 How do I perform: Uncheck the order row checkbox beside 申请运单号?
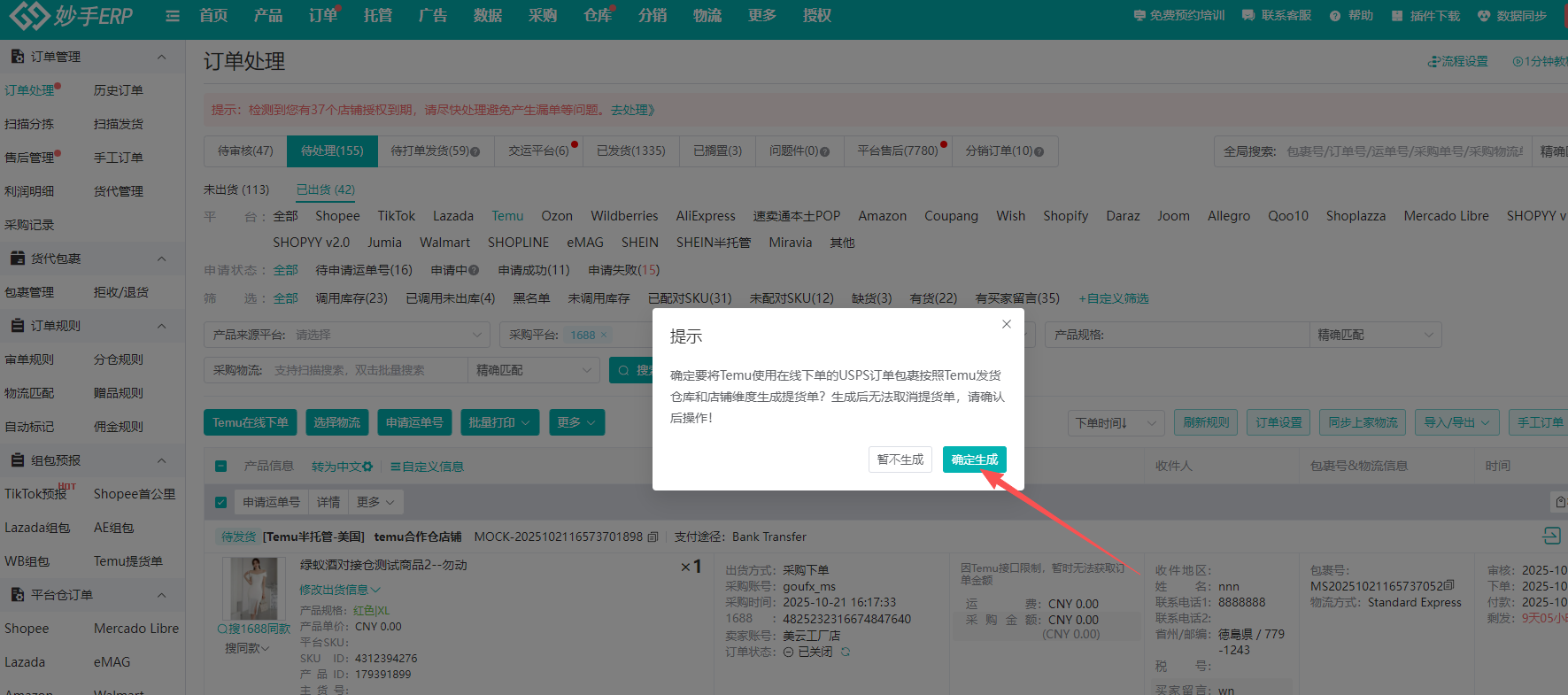[x=221, y=502]
